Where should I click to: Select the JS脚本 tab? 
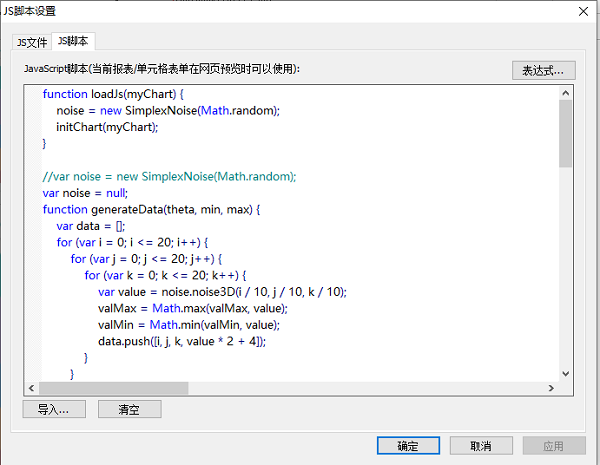pyautogui.click(x=73, y=41)
